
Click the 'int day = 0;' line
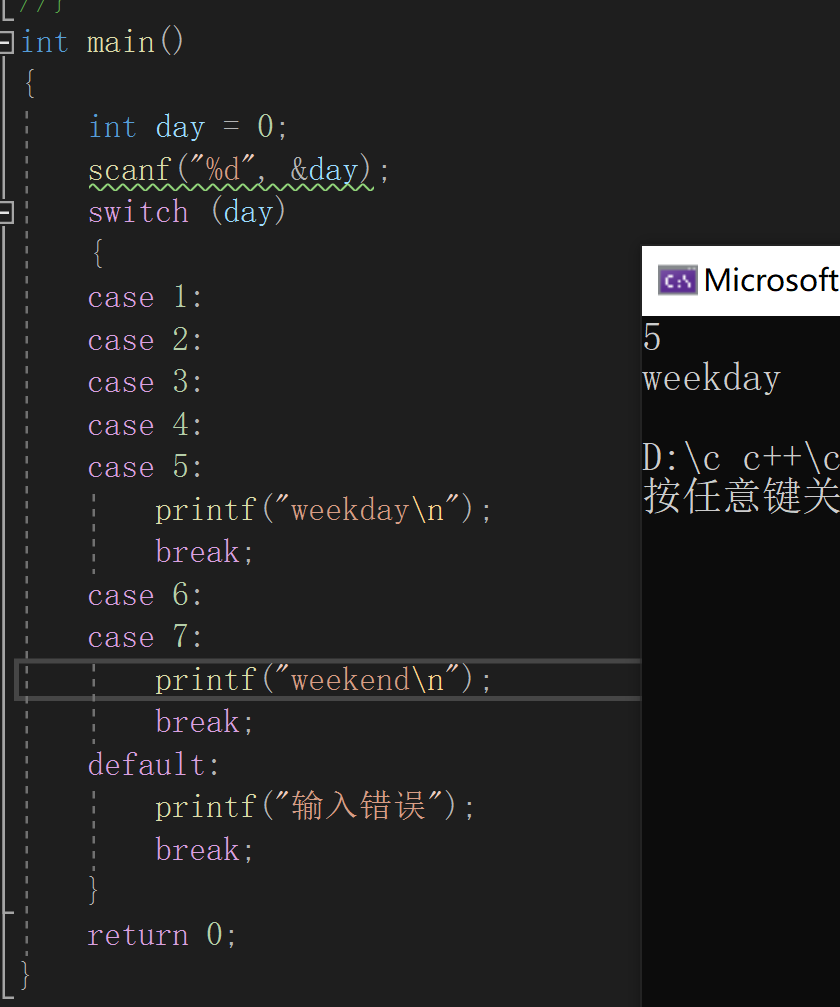pyautogui.click(x=188, y=127)
